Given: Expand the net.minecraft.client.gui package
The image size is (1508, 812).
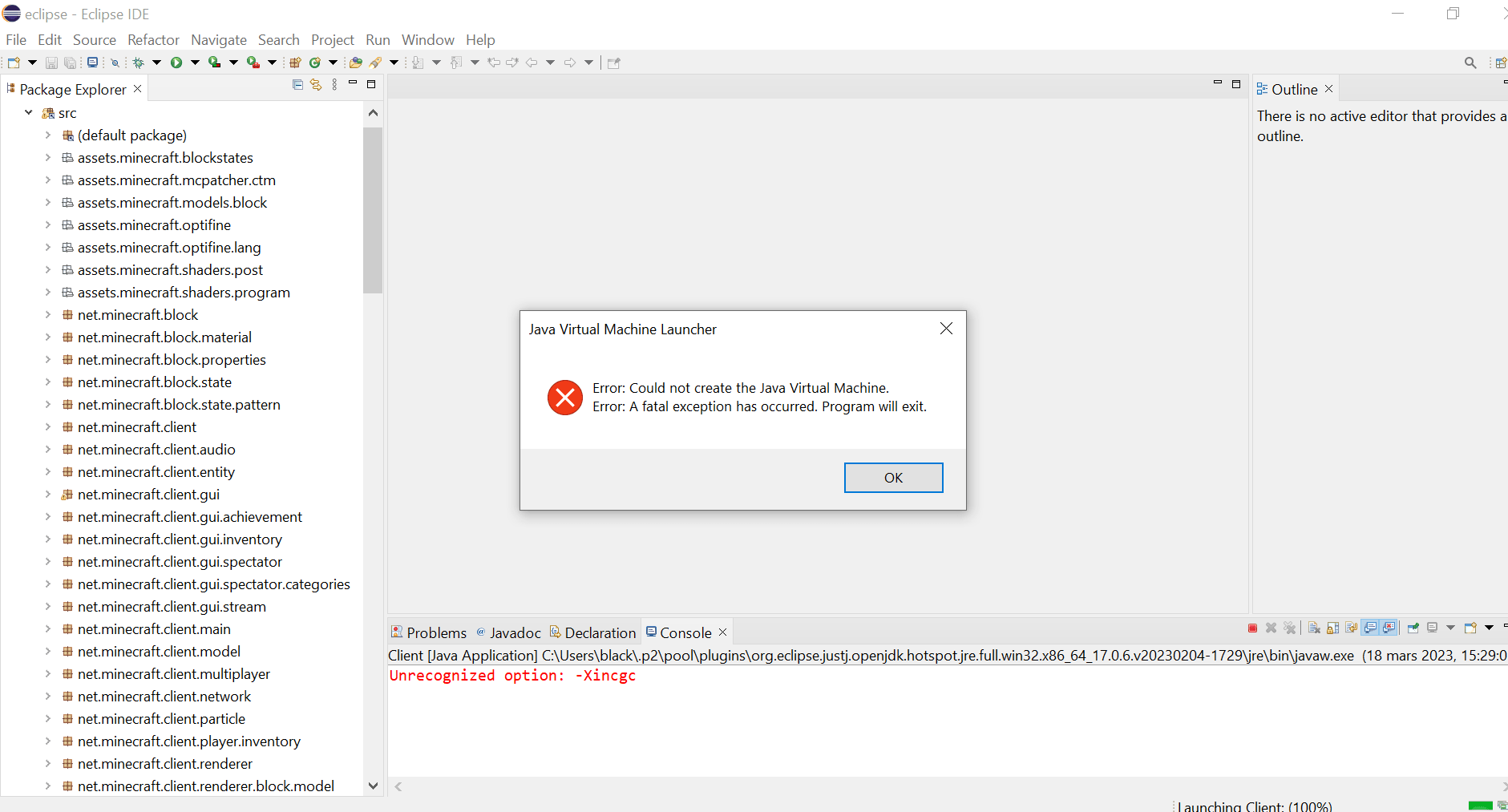Looking at the screenshot, I should pyautogui.click(x=48, y=495).
